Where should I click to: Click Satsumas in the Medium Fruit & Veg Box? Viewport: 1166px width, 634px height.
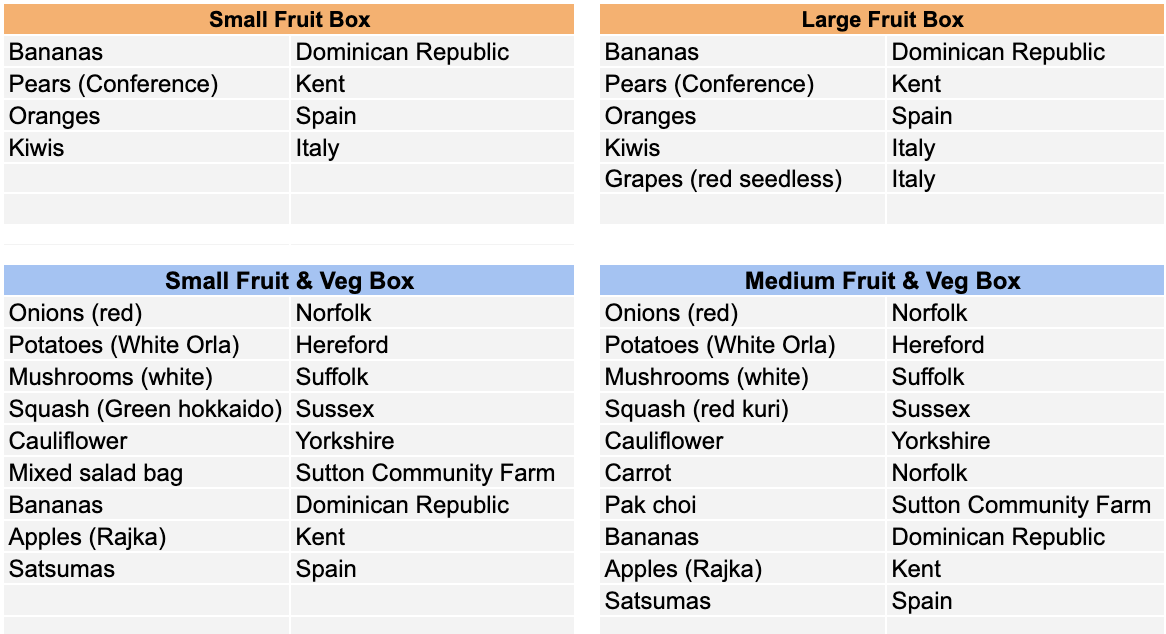tap(742, 601)
